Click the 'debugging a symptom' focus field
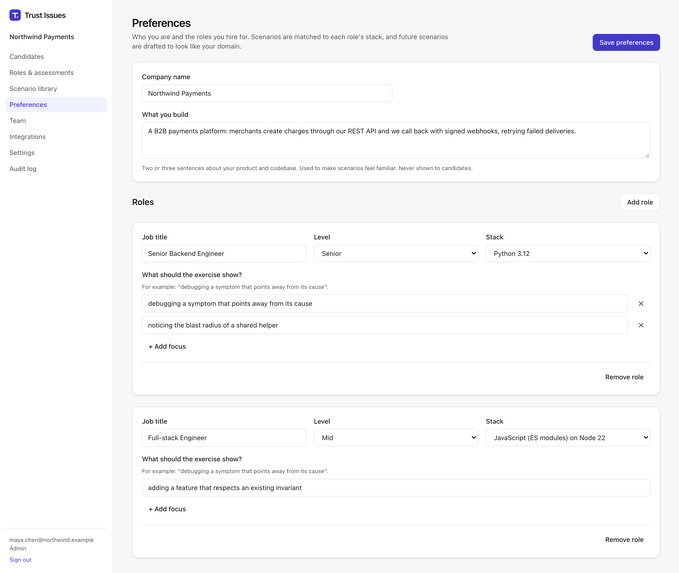Image resolution: width=679 pixels, height=573 pixels. coord(385,304)
